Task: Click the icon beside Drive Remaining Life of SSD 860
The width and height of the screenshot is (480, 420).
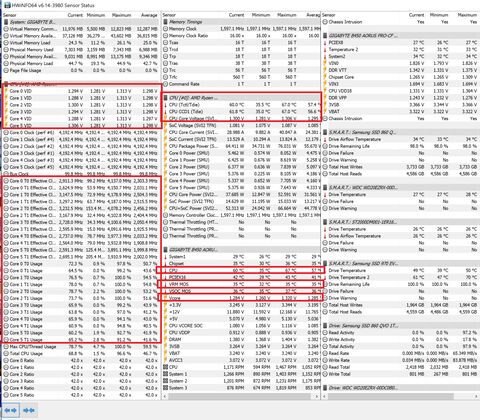Action: [325, 146]
